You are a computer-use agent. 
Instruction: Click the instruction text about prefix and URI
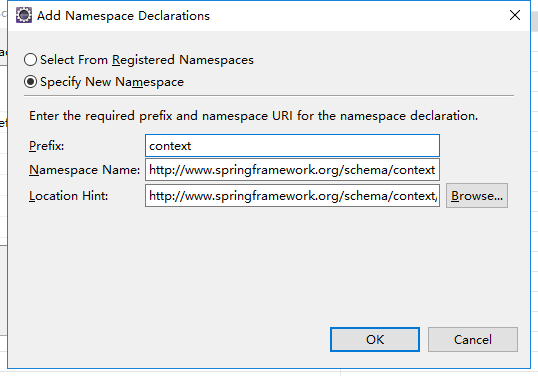[x=253, y=116]
